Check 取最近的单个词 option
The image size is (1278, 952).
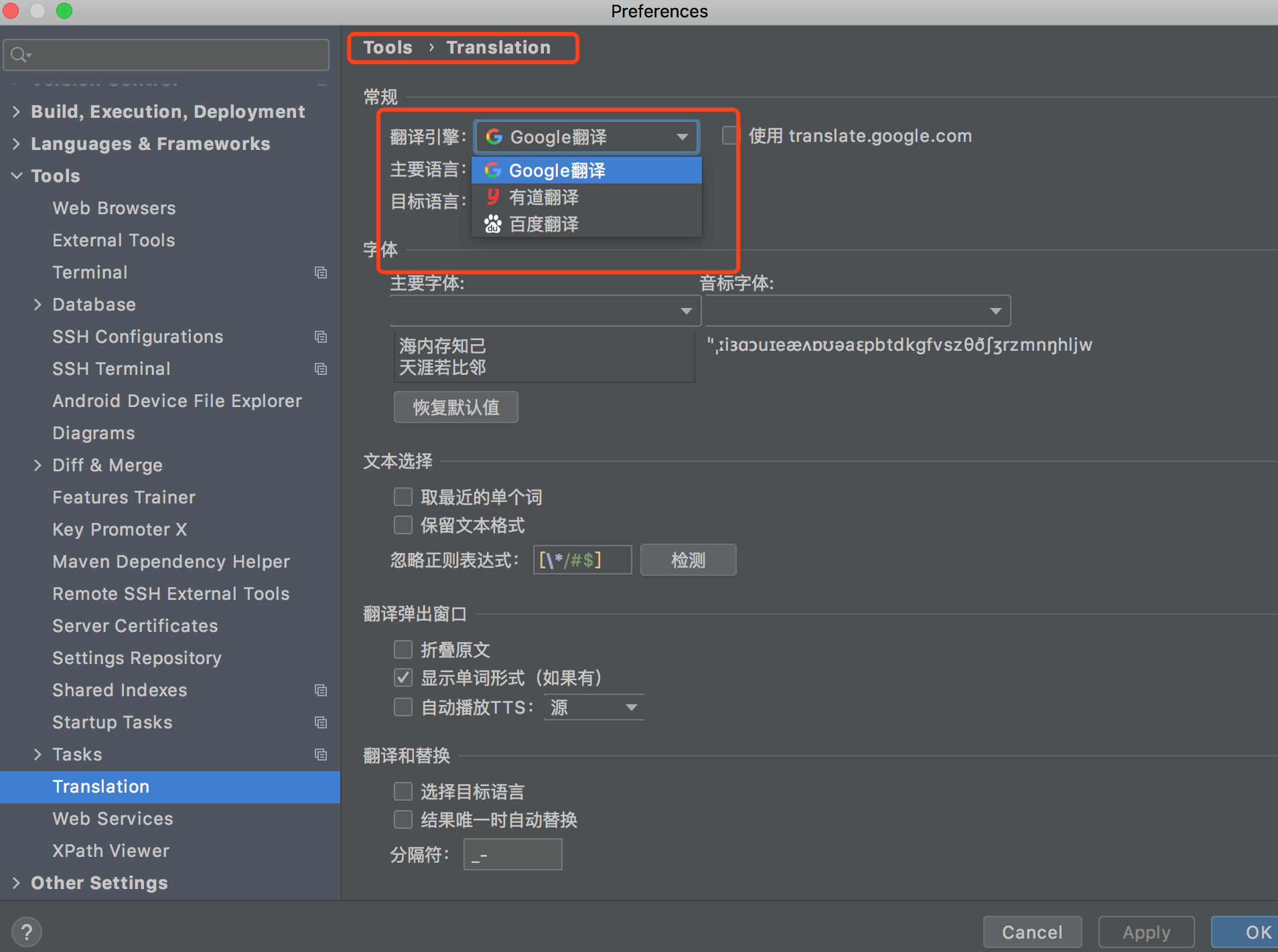coord(403,497)
